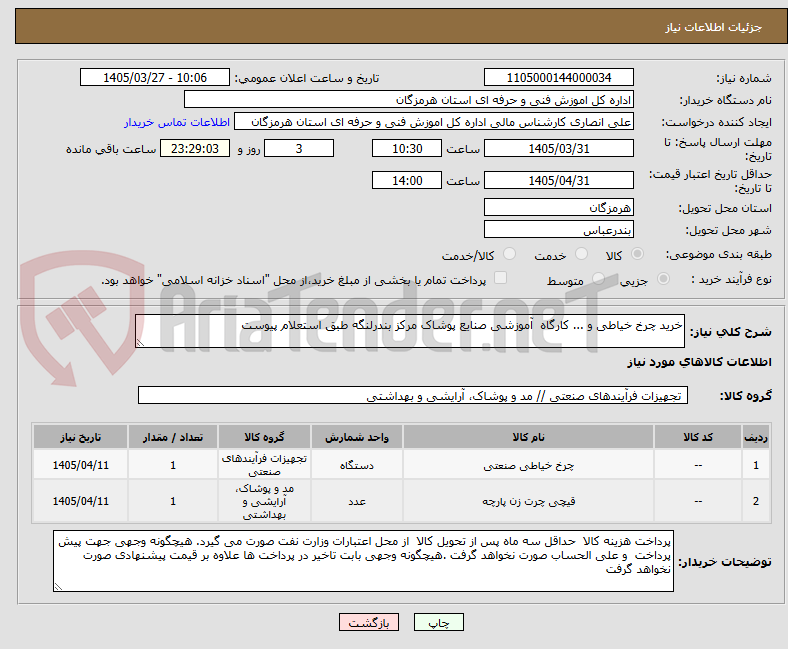
Task: Toggle the اسناد خزانه اسلامی payment checkbox
Action: [501, 278]
